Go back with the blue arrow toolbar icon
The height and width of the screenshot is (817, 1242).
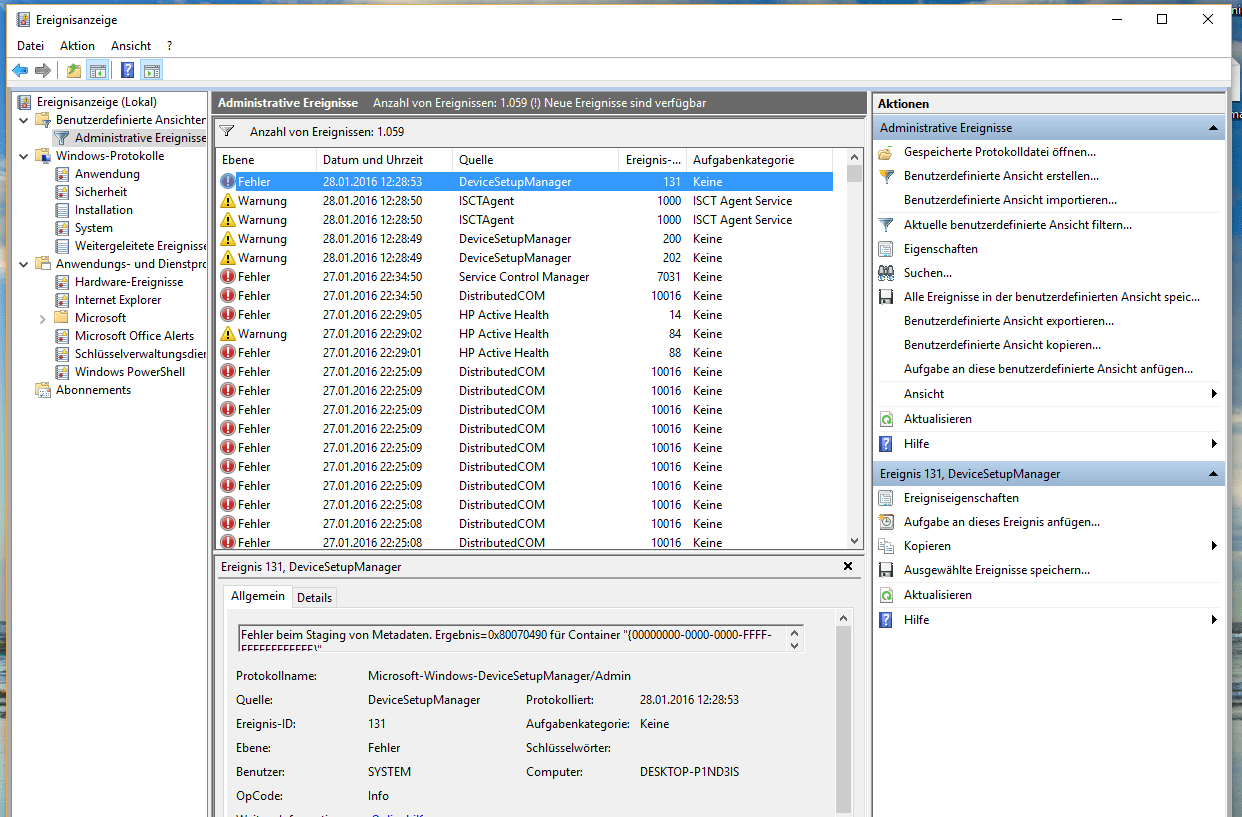pyautogui.click(x=19, y=70)
